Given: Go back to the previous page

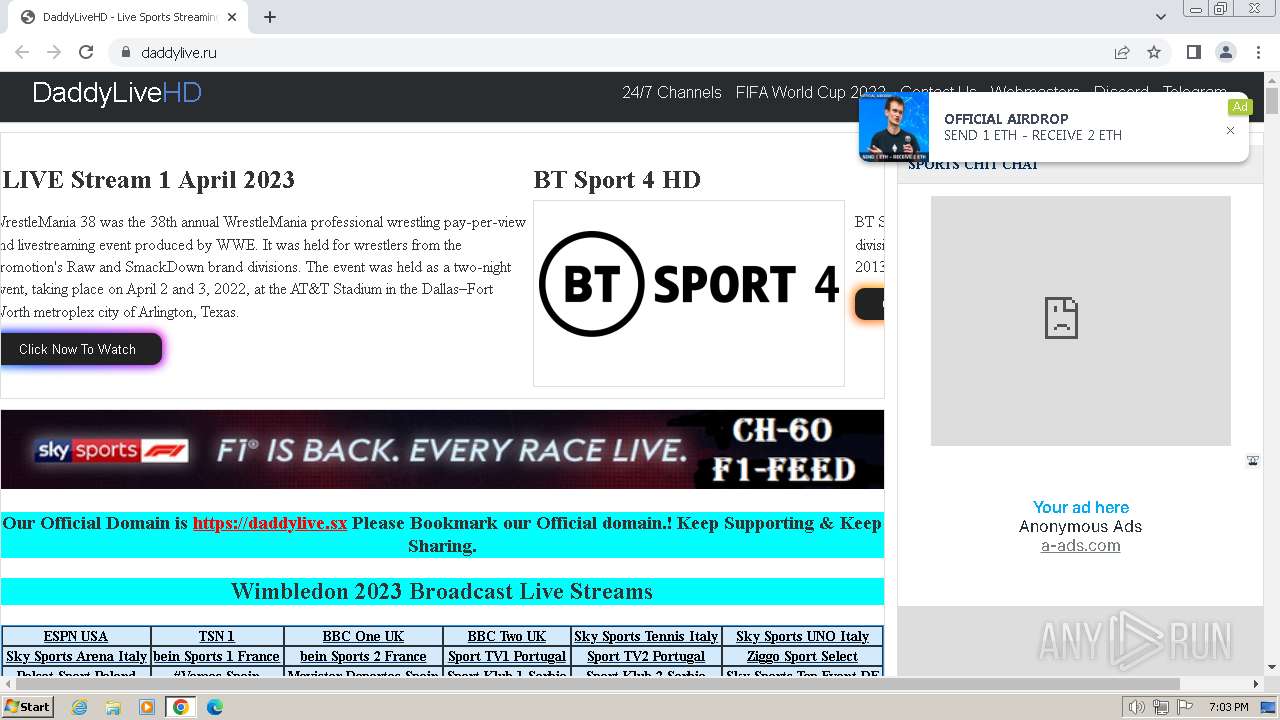Looking at the screenshot, I should point(22,52).
